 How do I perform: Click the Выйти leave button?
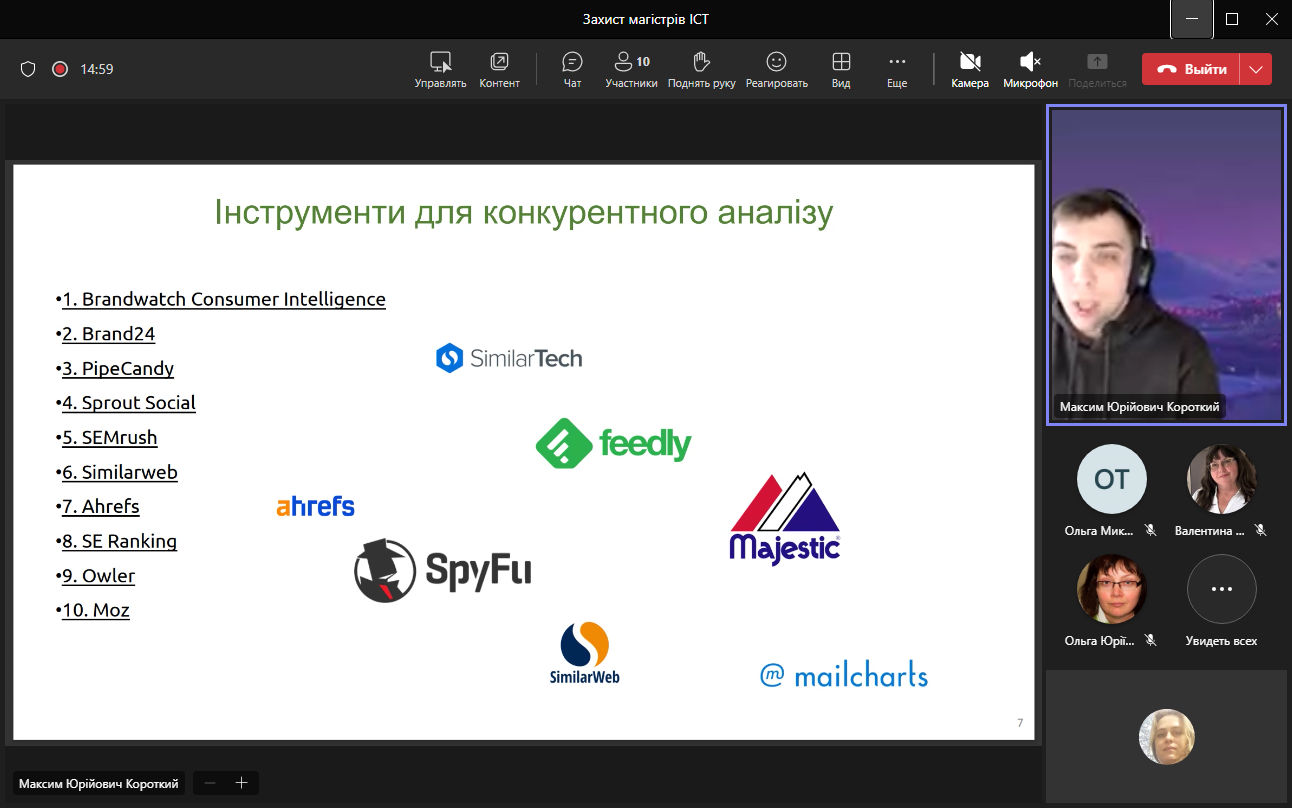(1191, 69)
